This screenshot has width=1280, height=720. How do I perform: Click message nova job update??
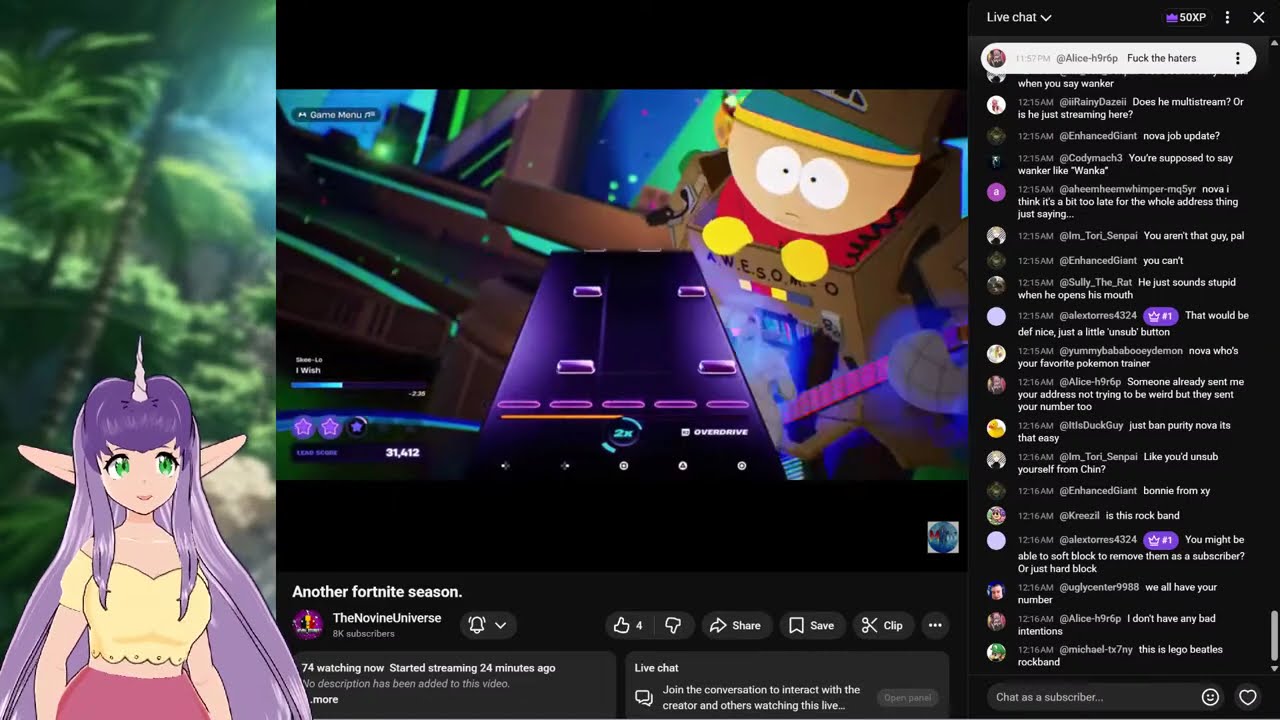[1181, 136]
